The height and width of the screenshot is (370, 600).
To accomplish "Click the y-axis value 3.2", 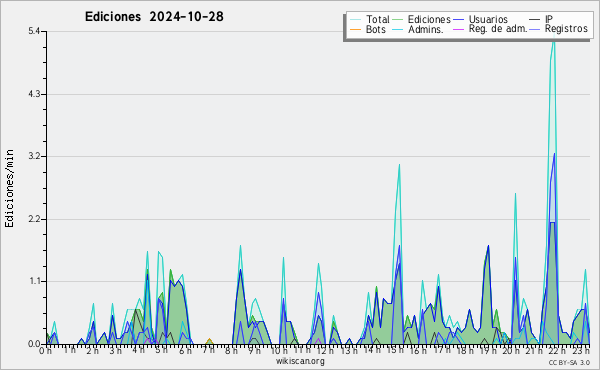I will pos(34,156).
